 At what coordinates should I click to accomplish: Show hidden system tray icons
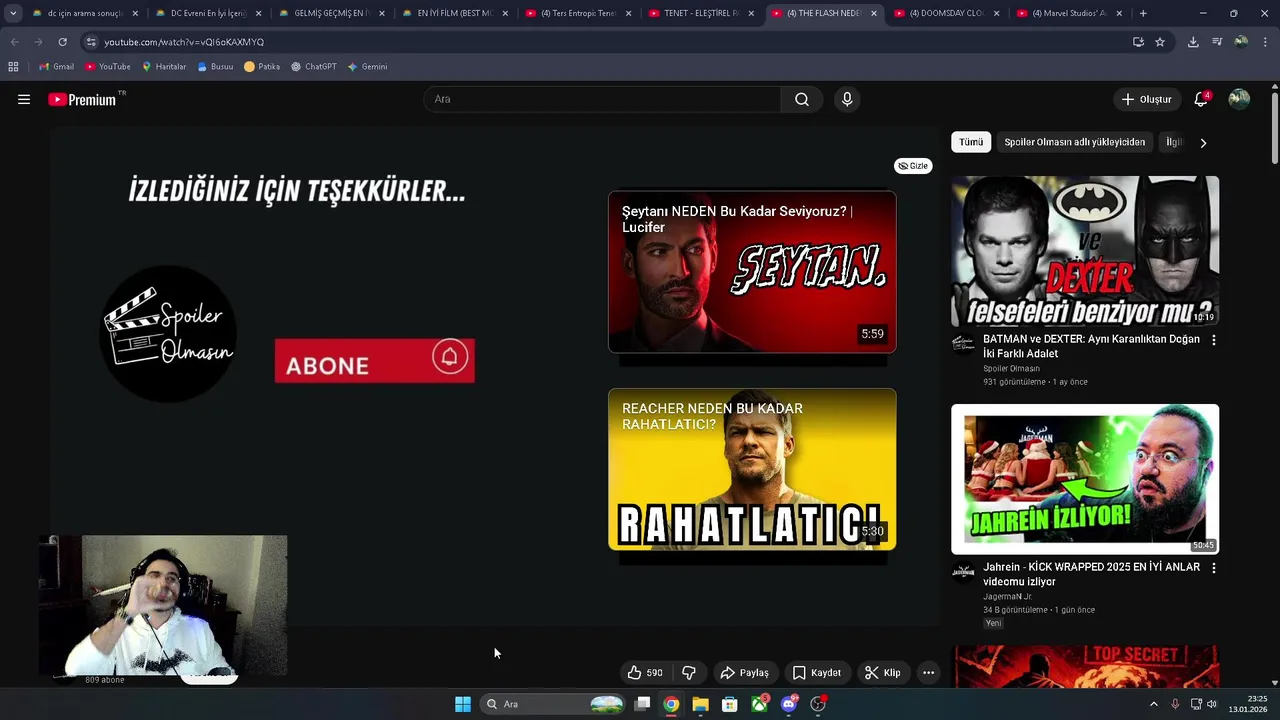pos(1153,704)
